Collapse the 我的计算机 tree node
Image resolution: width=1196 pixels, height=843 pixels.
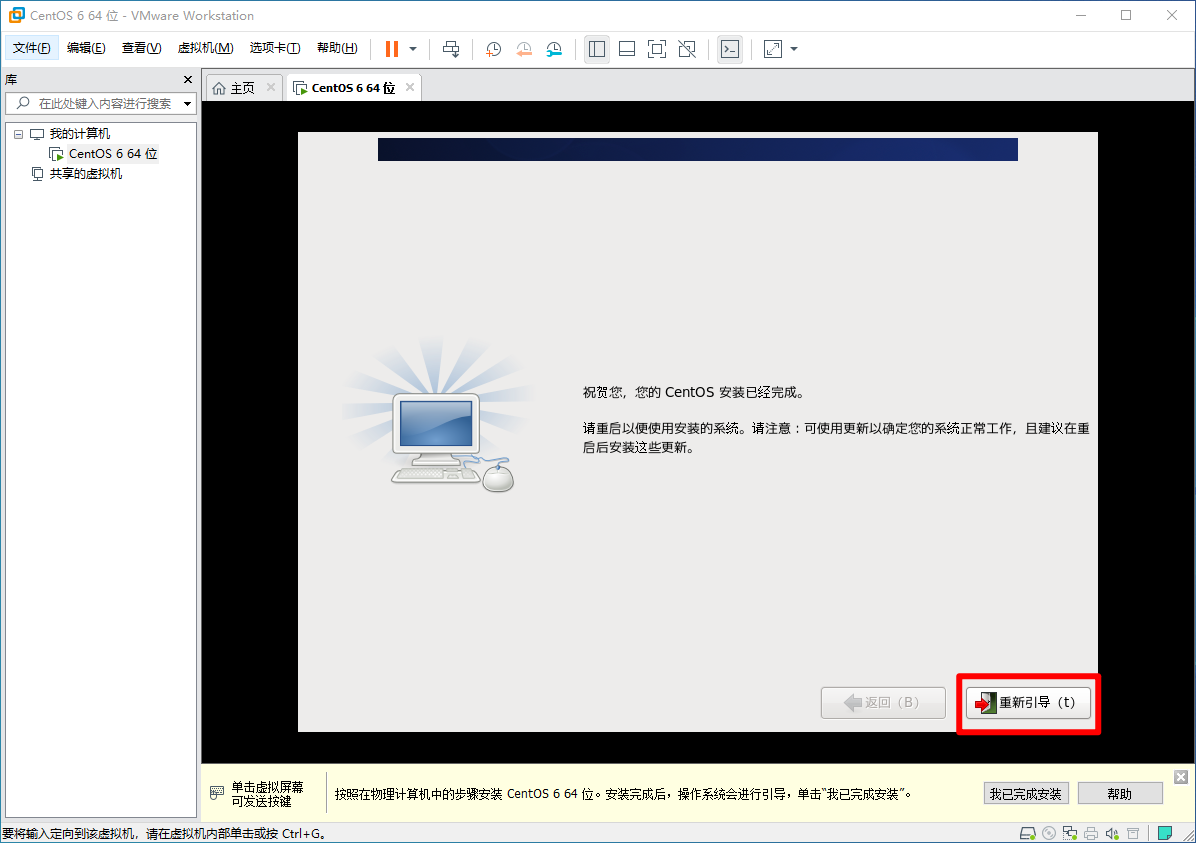click(18, 134)
